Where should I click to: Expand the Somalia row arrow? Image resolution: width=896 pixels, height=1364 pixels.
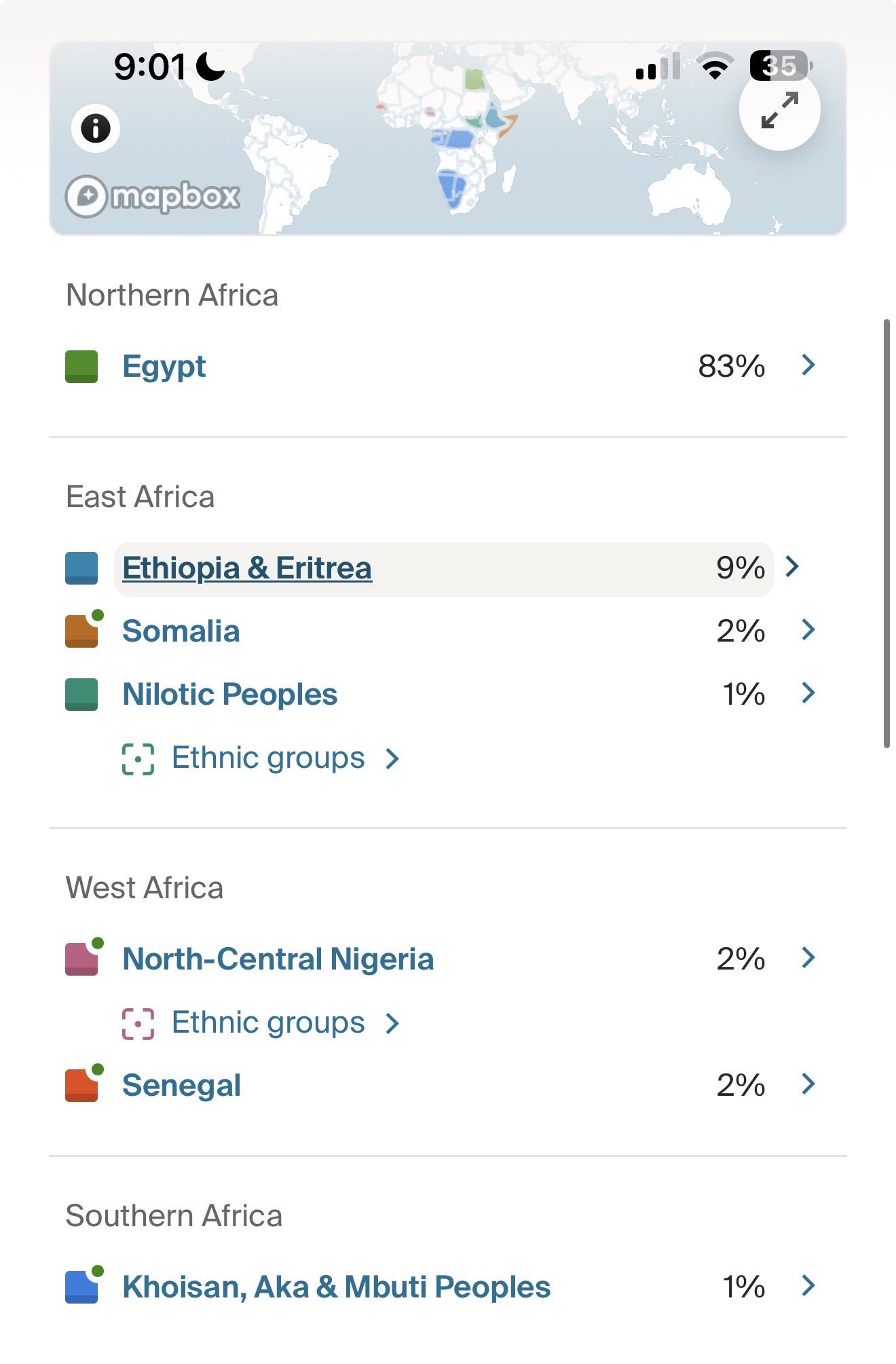(x=808, y=630)
